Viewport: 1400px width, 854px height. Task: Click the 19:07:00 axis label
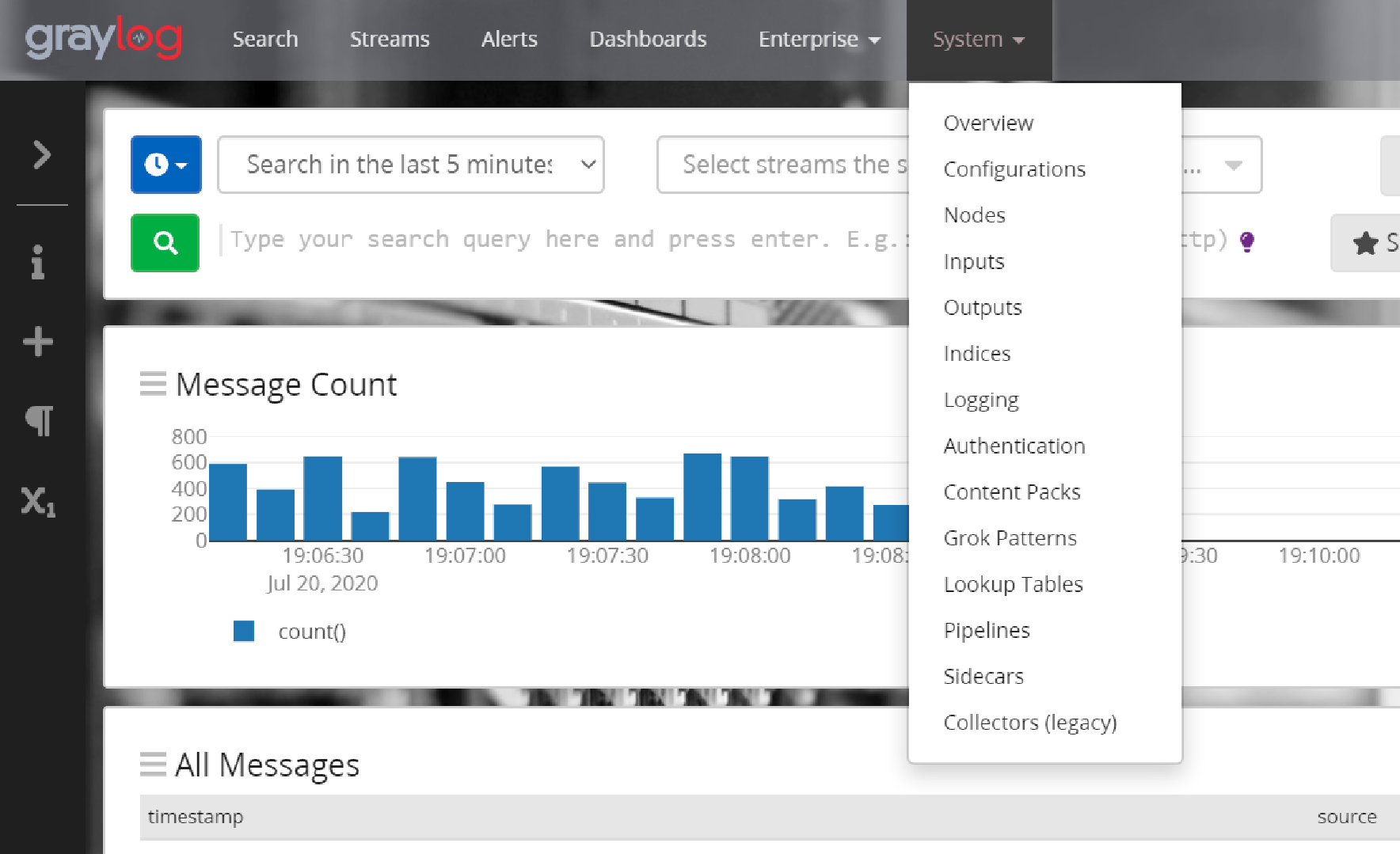[x=465, y=556]
